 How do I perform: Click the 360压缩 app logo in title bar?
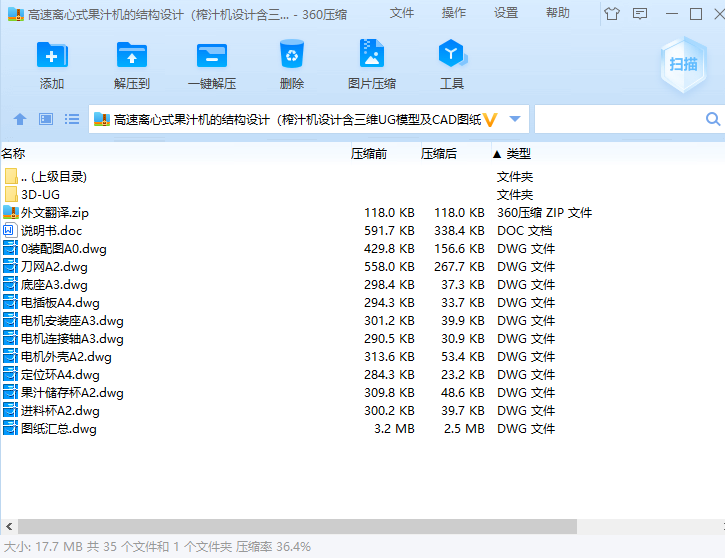click(16, 15)
